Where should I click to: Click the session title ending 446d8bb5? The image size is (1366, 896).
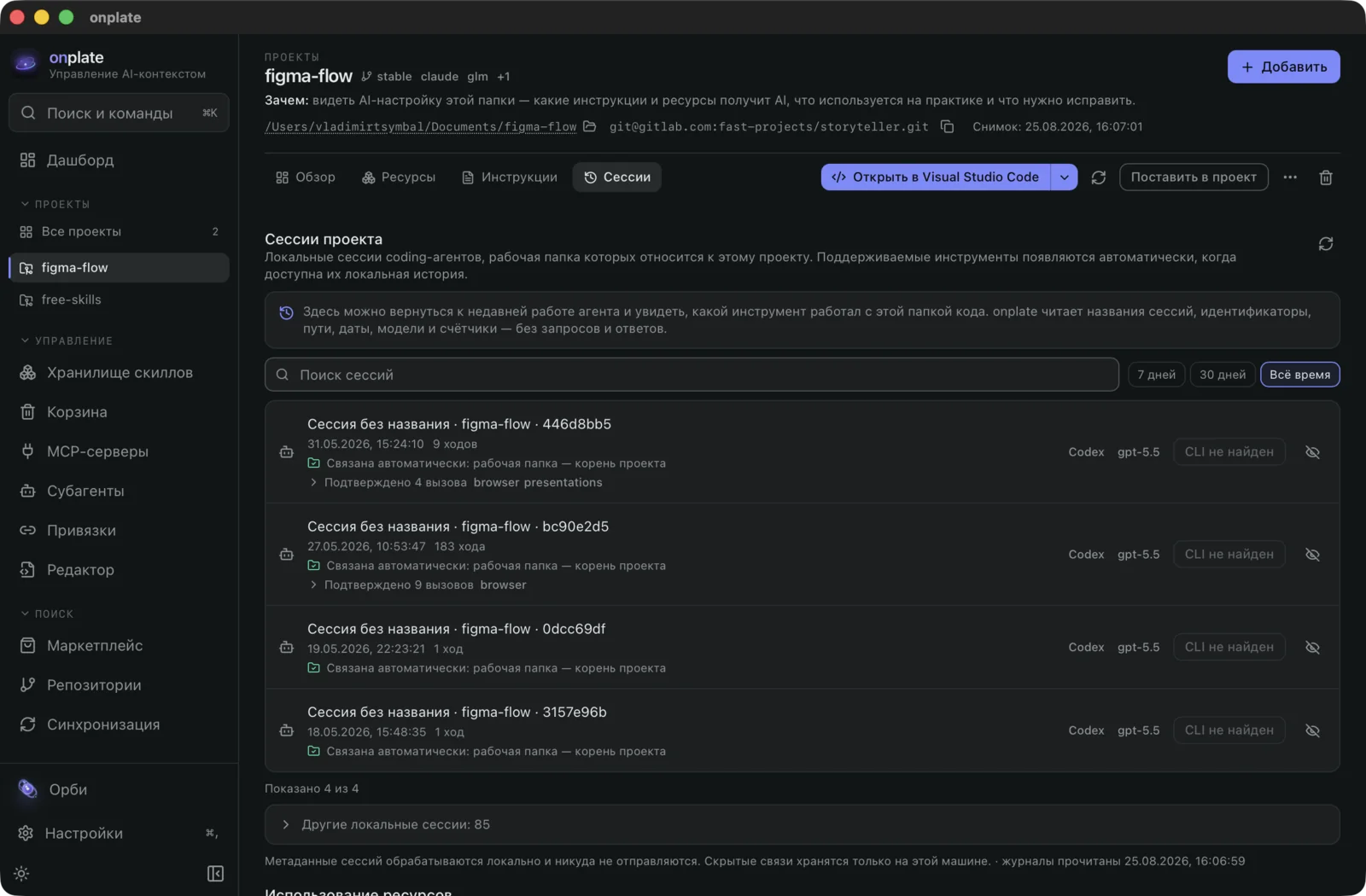[x=459, y=424]
